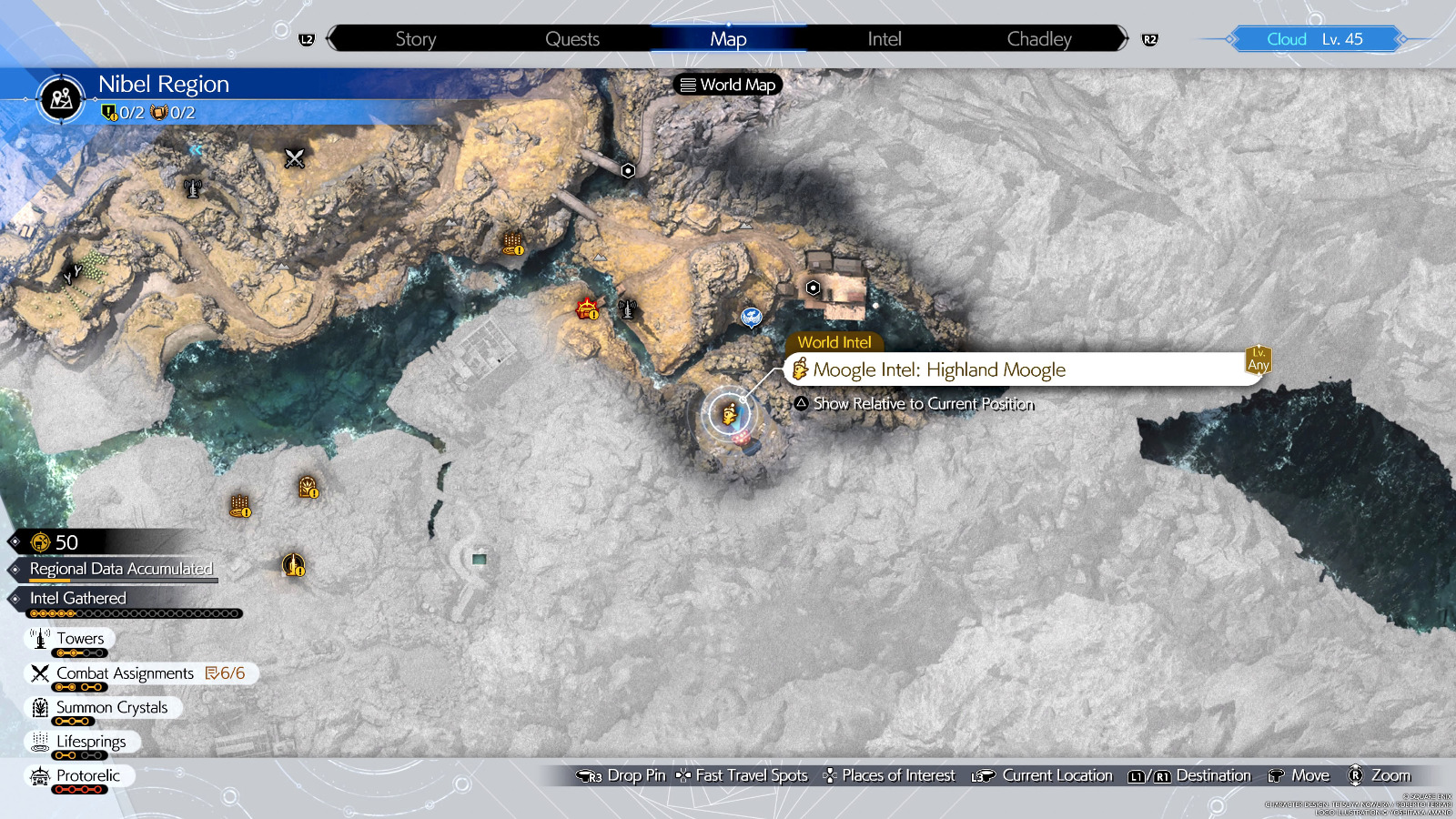
Task: Select the Moogle Intel marker on map
Action: click(x=729, y=415)
